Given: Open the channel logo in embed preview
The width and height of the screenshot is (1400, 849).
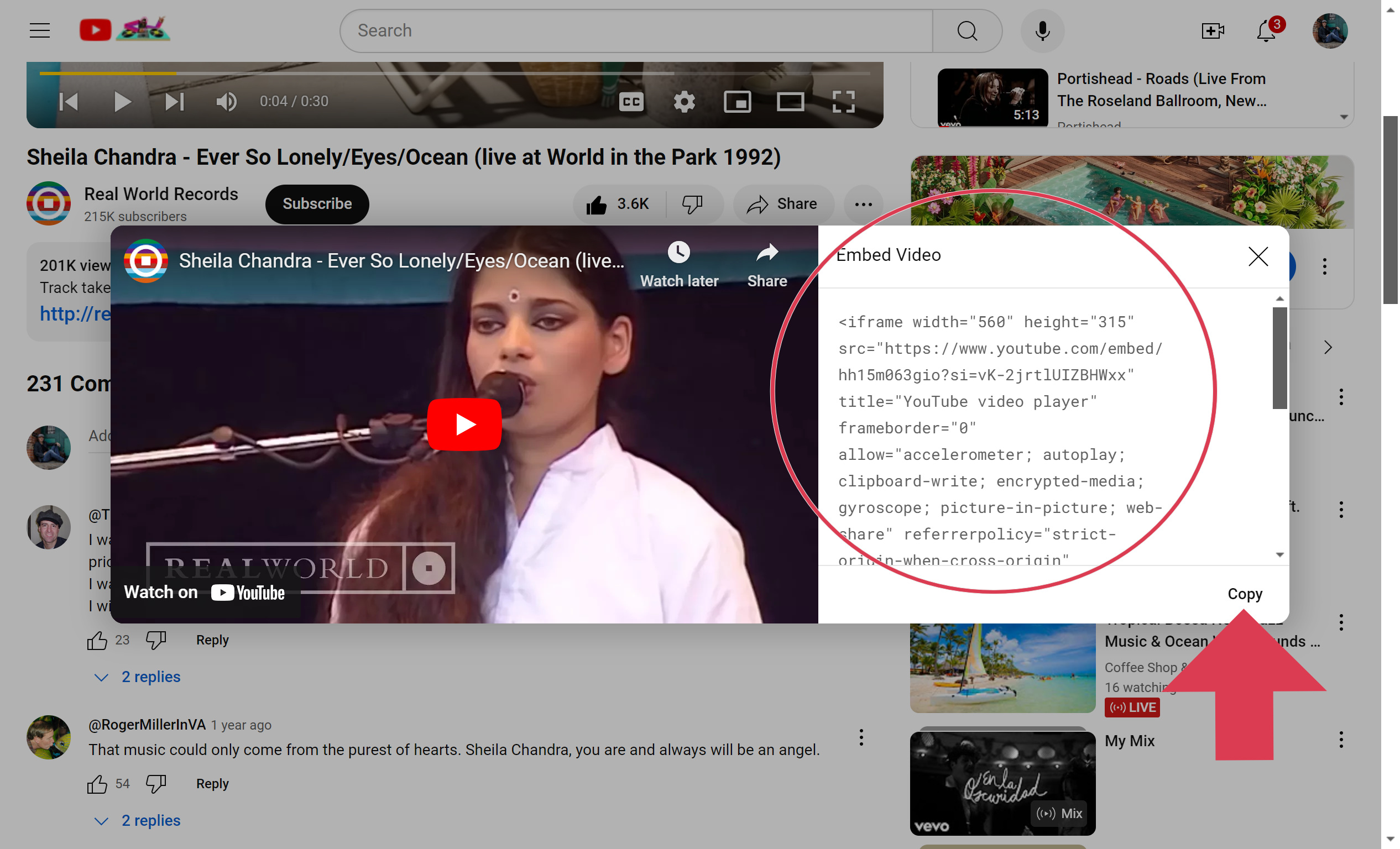Looking at the screenshot, I should click(x=145, y=261).
